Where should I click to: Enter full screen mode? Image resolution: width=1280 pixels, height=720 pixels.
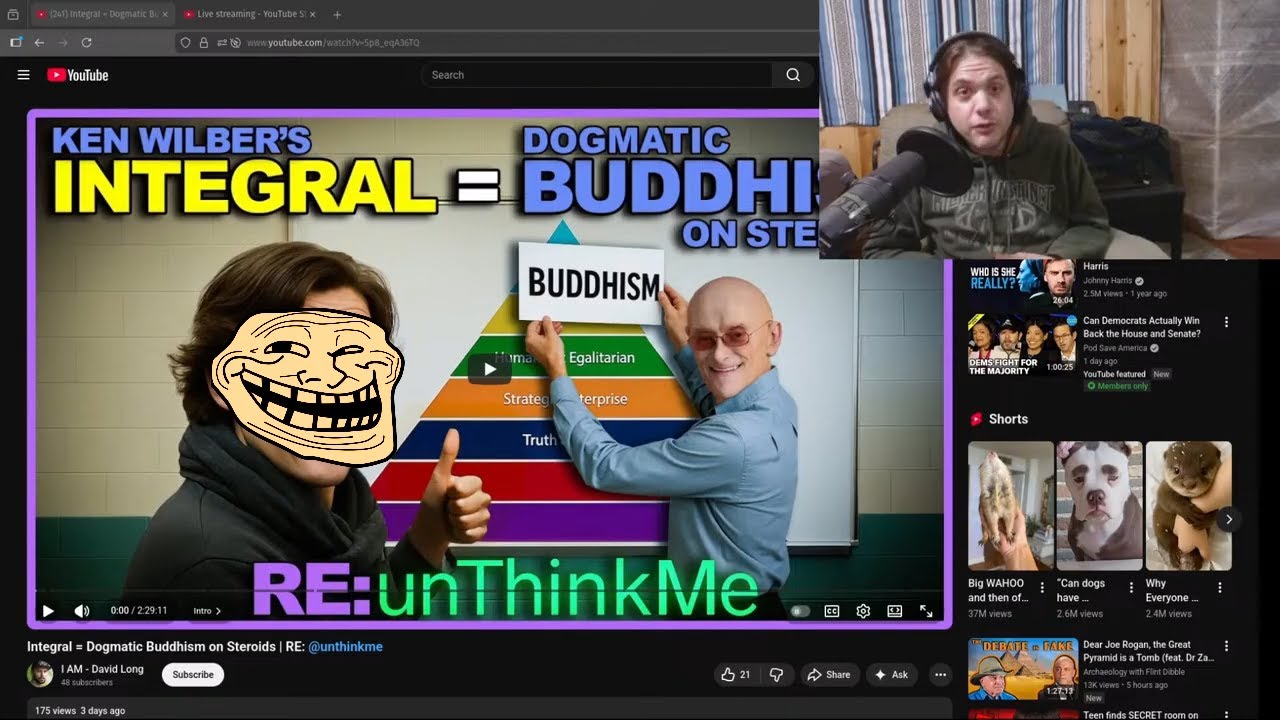tap(926, 611)
